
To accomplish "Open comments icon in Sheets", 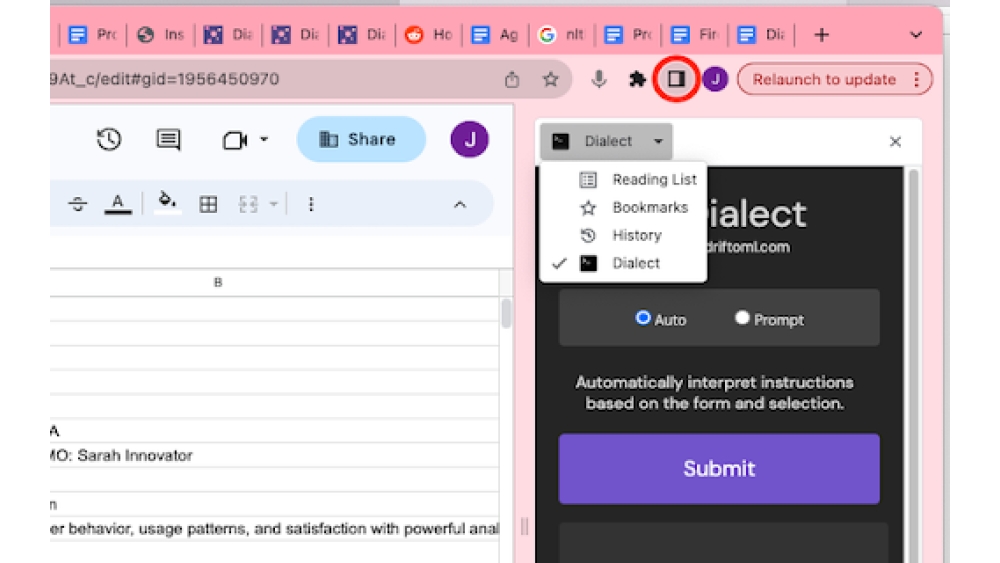I will 168,139.
